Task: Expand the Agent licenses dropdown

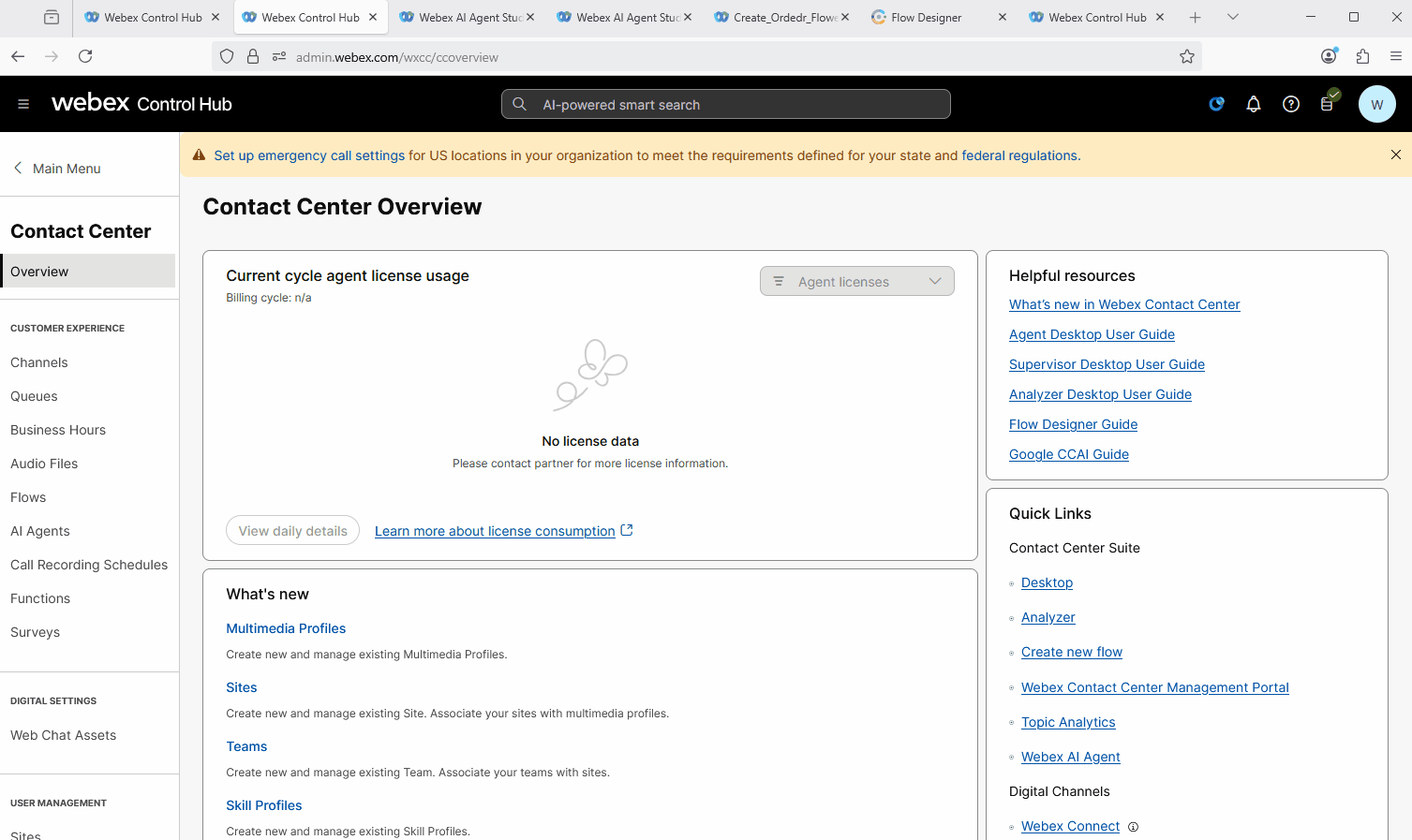Action: (x=856, y=282)
